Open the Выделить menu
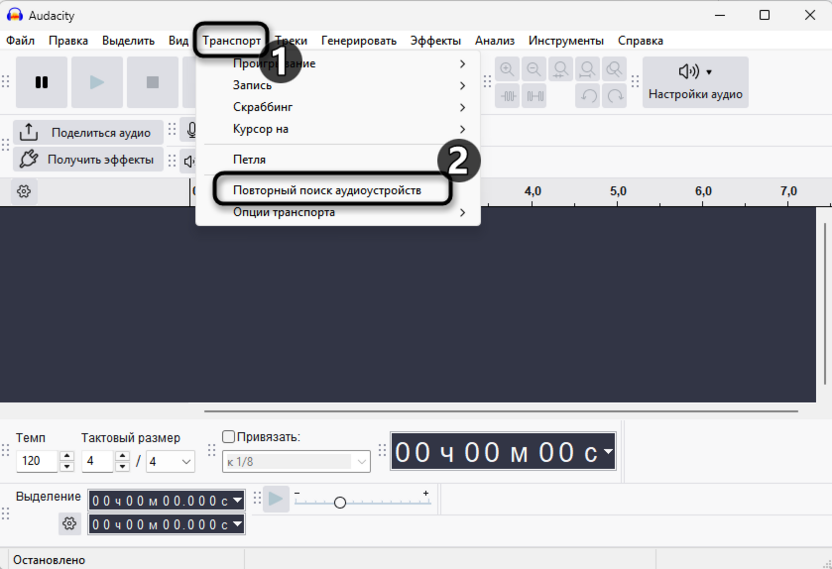This screenshot has height=569, width=832. (128, 41)
